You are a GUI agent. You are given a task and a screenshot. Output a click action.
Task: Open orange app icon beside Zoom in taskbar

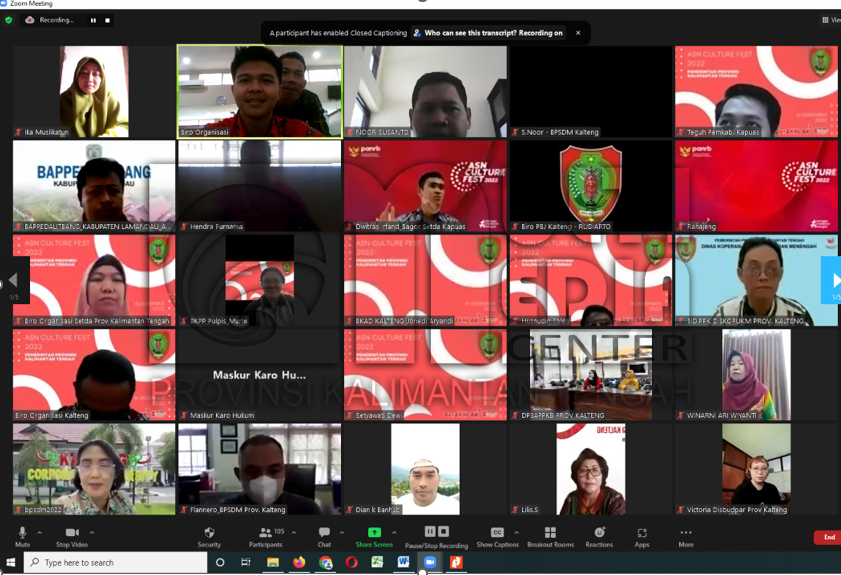click(456, 562)
